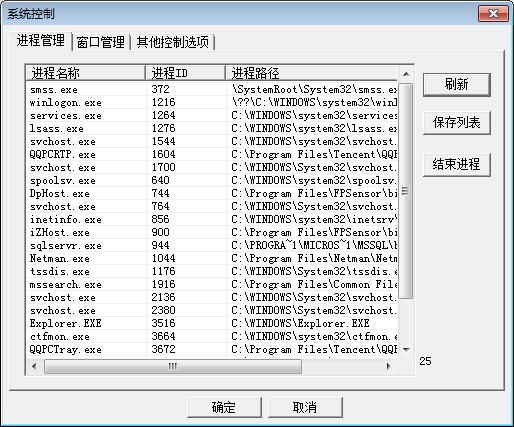Click the 结束进程 button
Viewport: 514px width, 427px height.
point(456,164)
